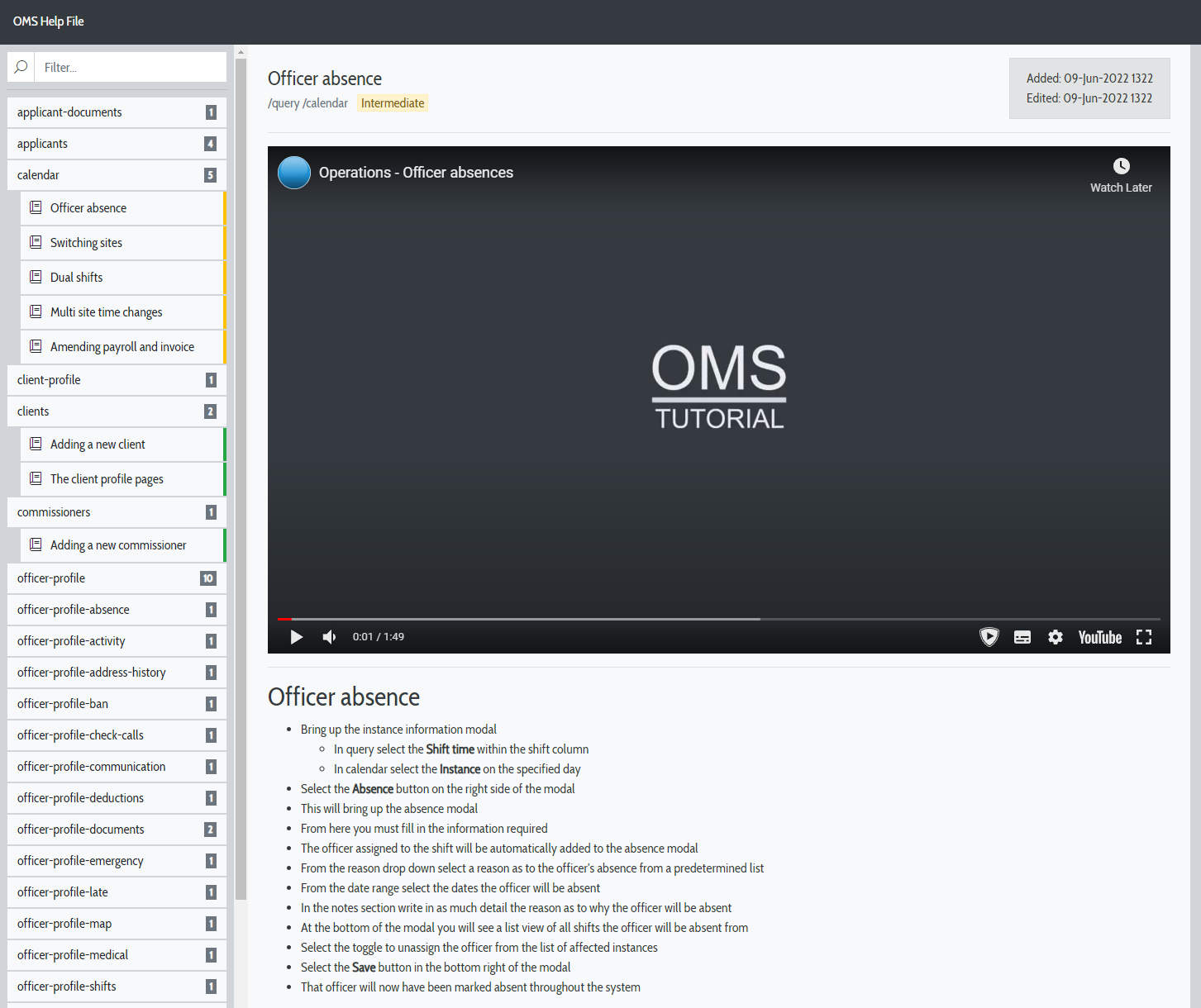
Task: Collapse the calendar category
Action: [x=117, y=175]
